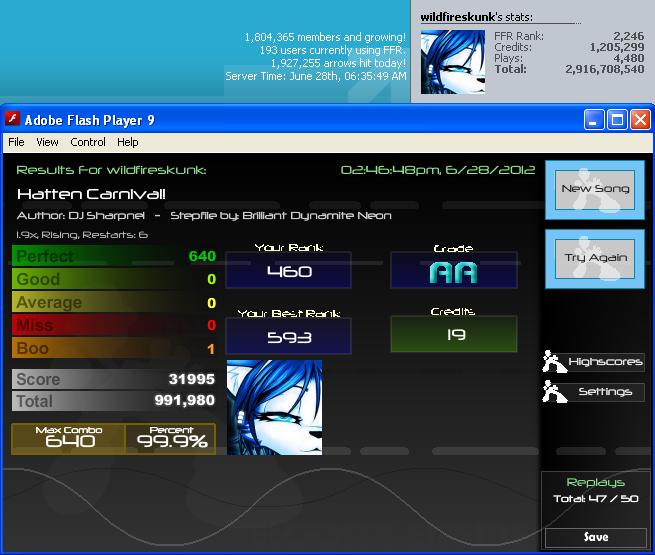Image resolution: width=655 pixels, height=555 pixels.
Task: Click the avatar in wildfireskunk's stats panel
Action: (x=453, y=62)
